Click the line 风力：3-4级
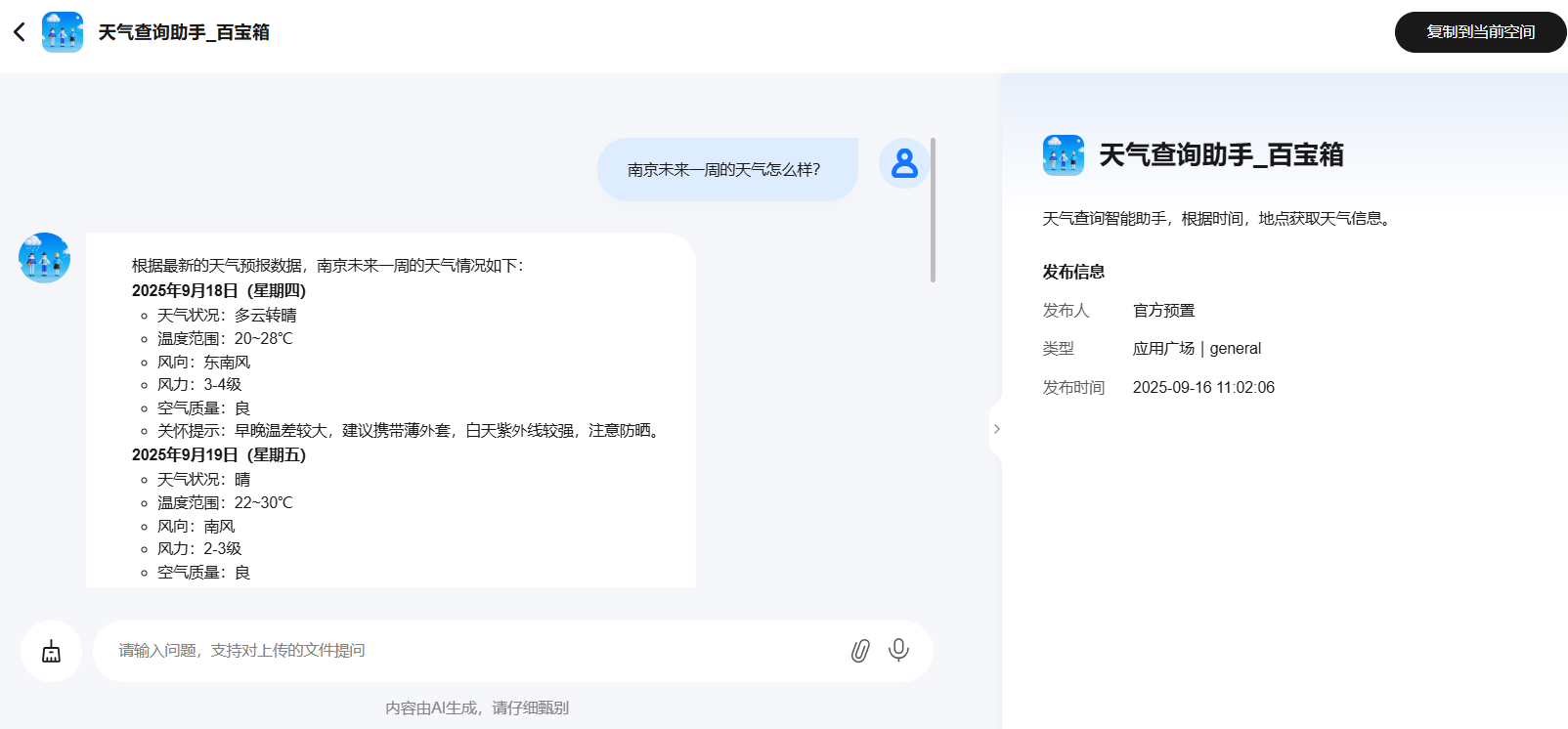This screenshot has height=729, width=1568. click(199, 384)
